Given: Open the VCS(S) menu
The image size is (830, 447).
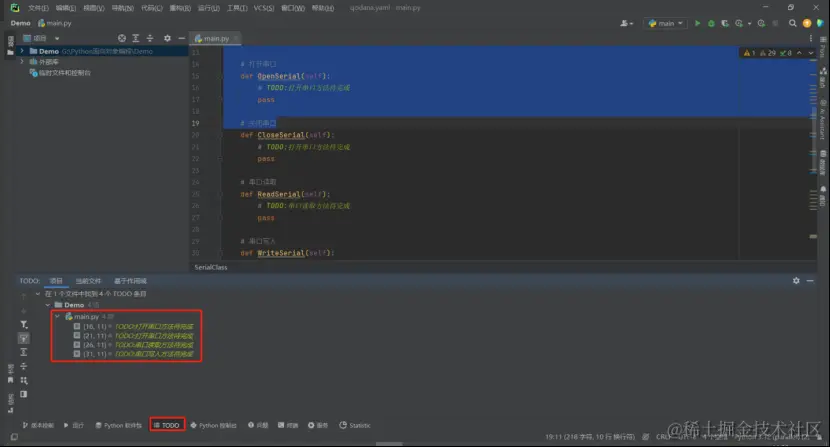Looking at the screenshot, I should [264, 8].
